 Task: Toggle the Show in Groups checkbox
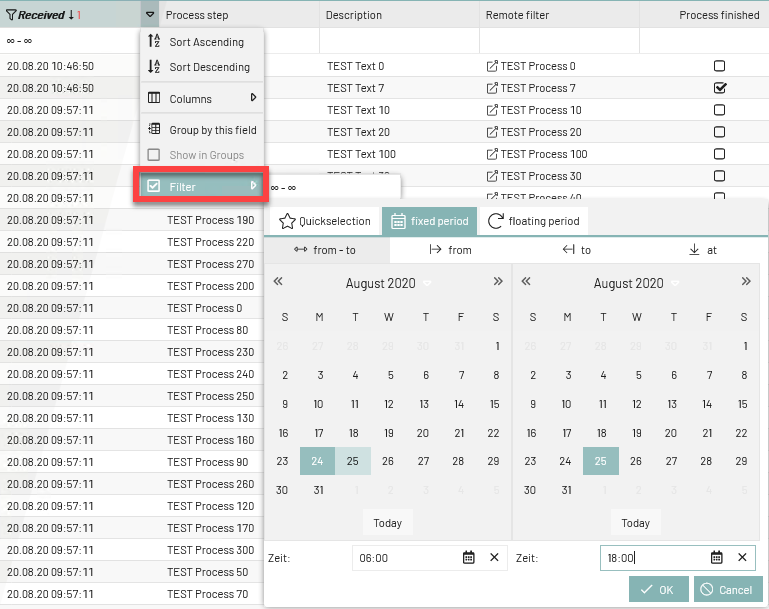[x=154, y=155]
